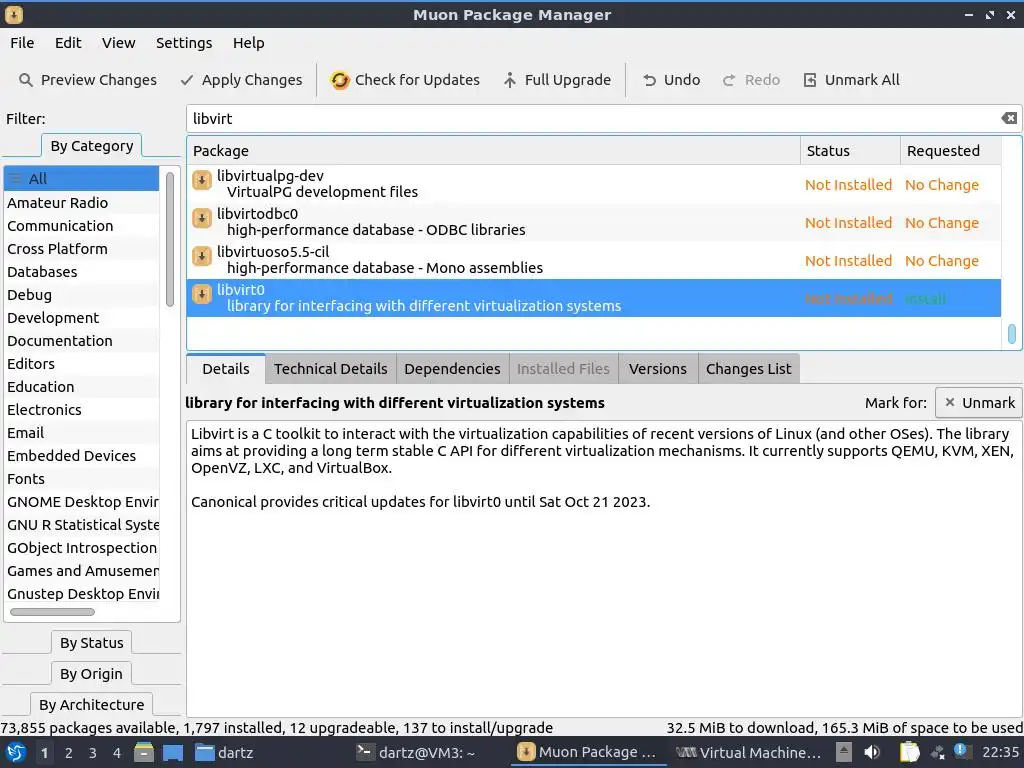Screen dimensions: 1024x768
Task: Select the Development category
Action: (82, 318)
